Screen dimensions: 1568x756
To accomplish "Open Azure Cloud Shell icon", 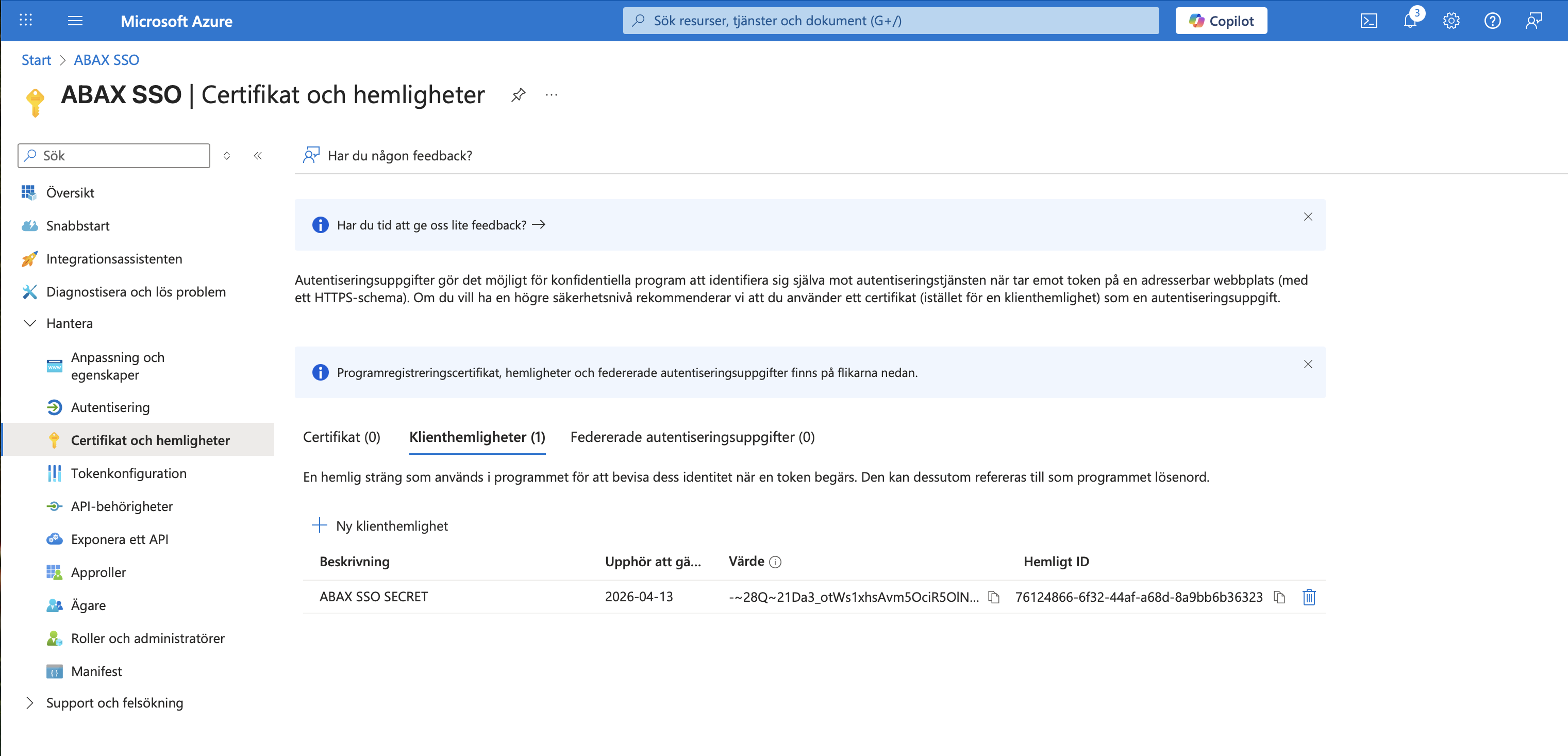I will [x=1369, y=21].
